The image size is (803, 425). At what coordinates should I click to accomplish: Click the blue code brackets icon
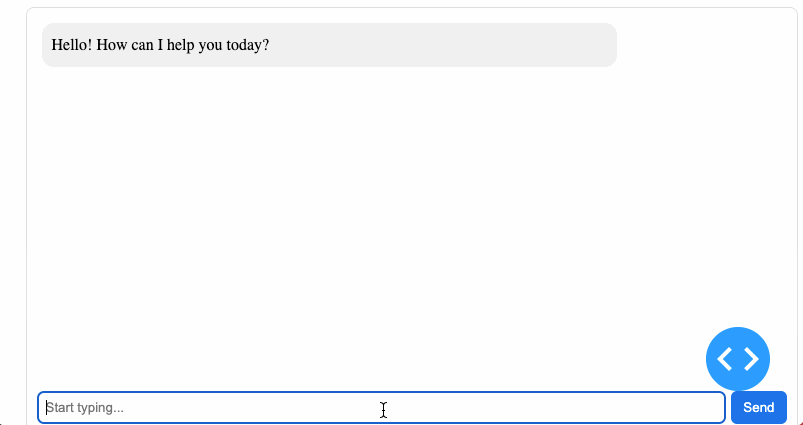tap(738, 358)
